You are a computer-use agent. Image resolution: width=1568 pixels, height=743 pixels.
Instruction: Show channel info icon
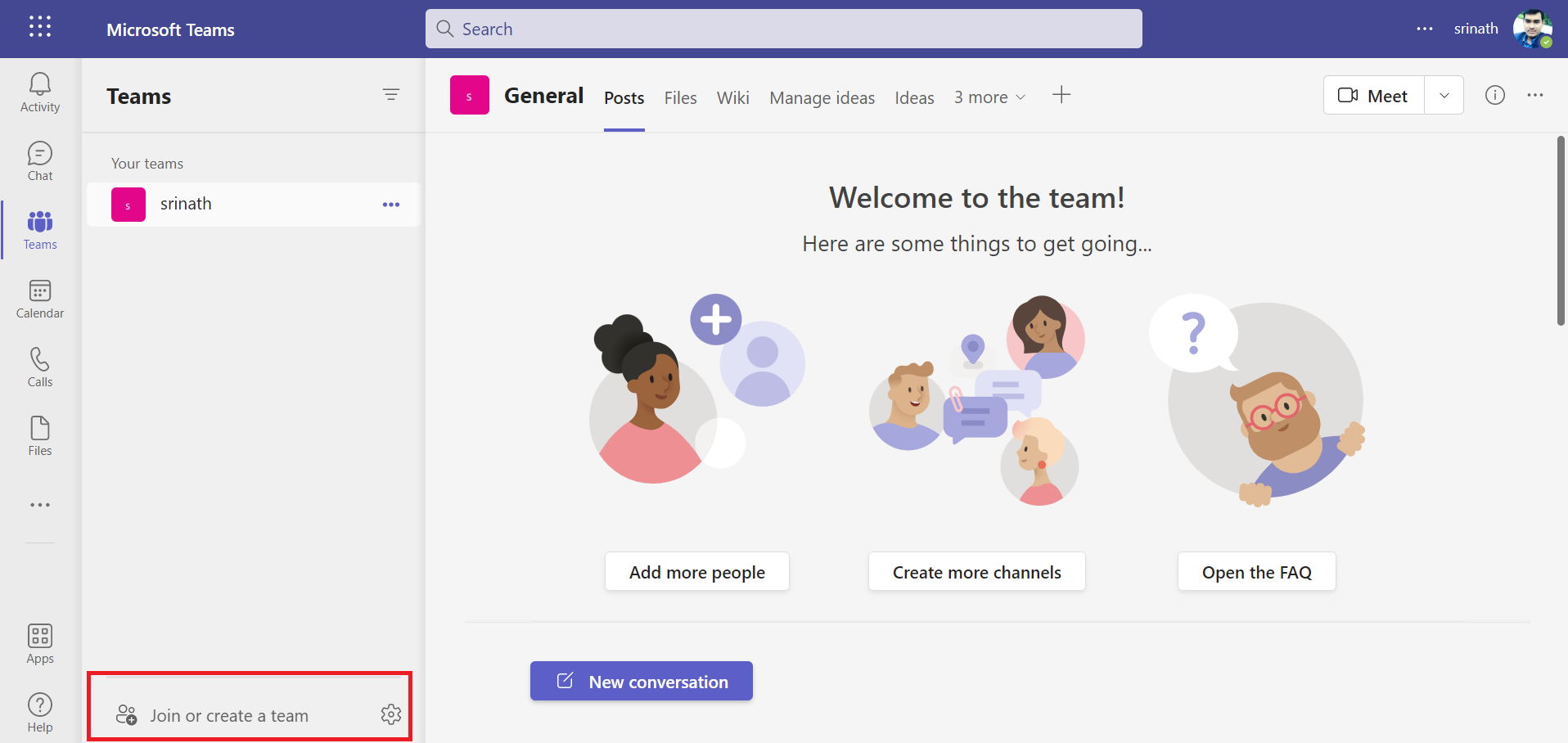point(1494,96)
